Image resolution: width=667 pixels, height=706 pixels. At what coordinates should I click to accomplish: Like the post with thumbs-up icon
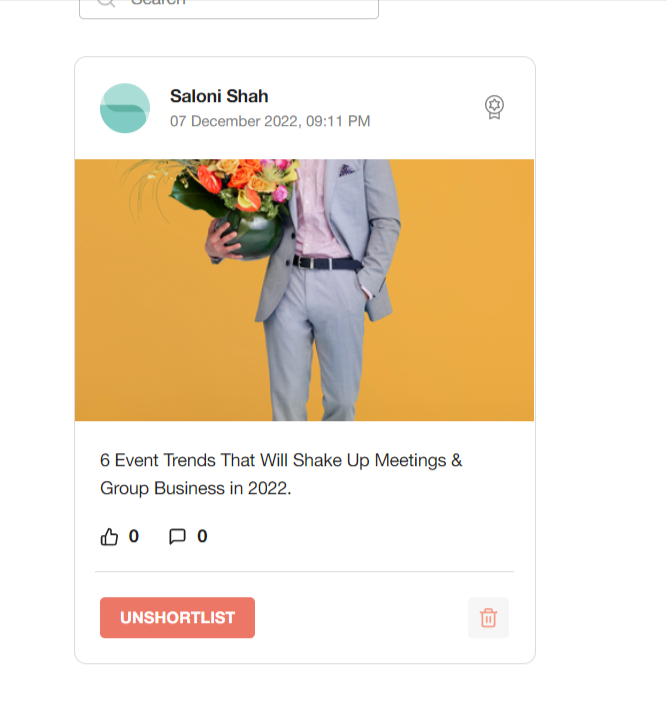109,537
